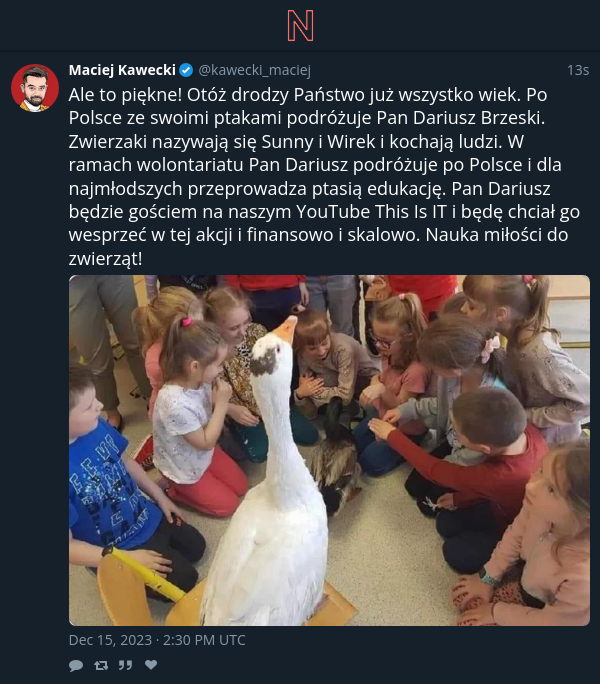The image size is (600, 684).
Task: Open the goose and children photo
Action: click(x=329, y=450)
